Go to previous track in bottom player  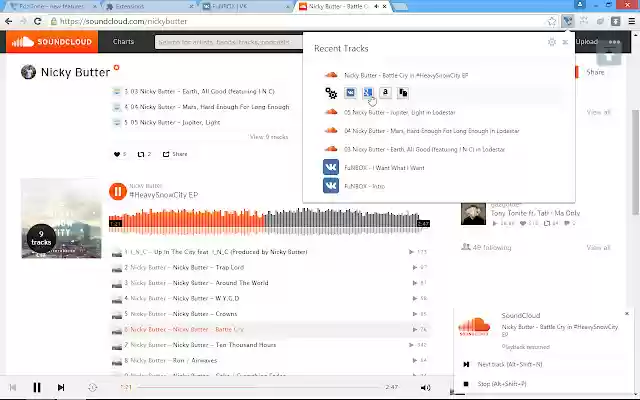[x=13, y=387]
